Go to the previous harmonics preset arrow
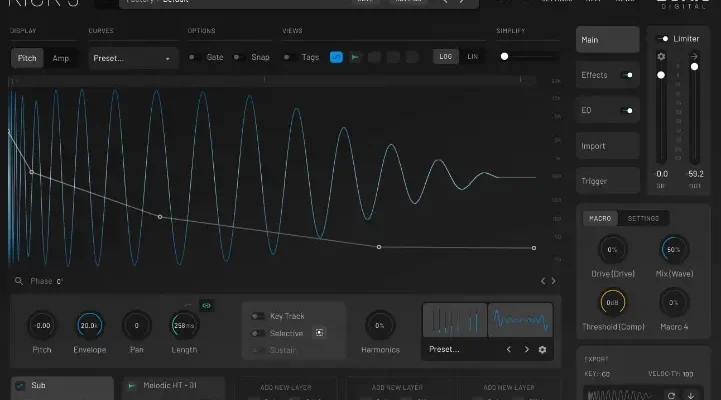This screenshot has width=721, height=400. point(509,350)
